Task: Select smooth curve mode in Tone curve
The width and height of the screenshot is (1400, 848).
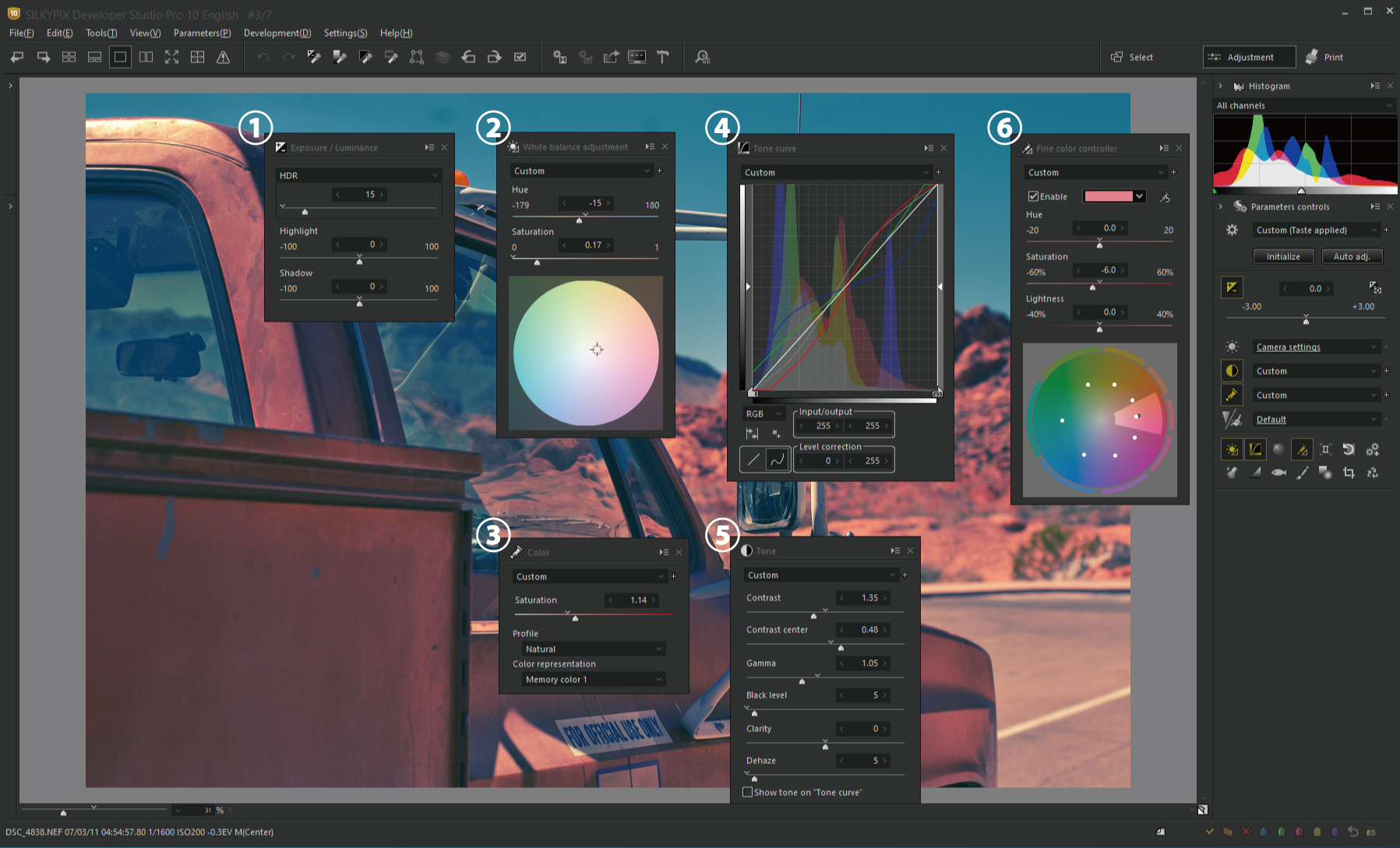Action: pyautogui.click(x=778, y=460)
